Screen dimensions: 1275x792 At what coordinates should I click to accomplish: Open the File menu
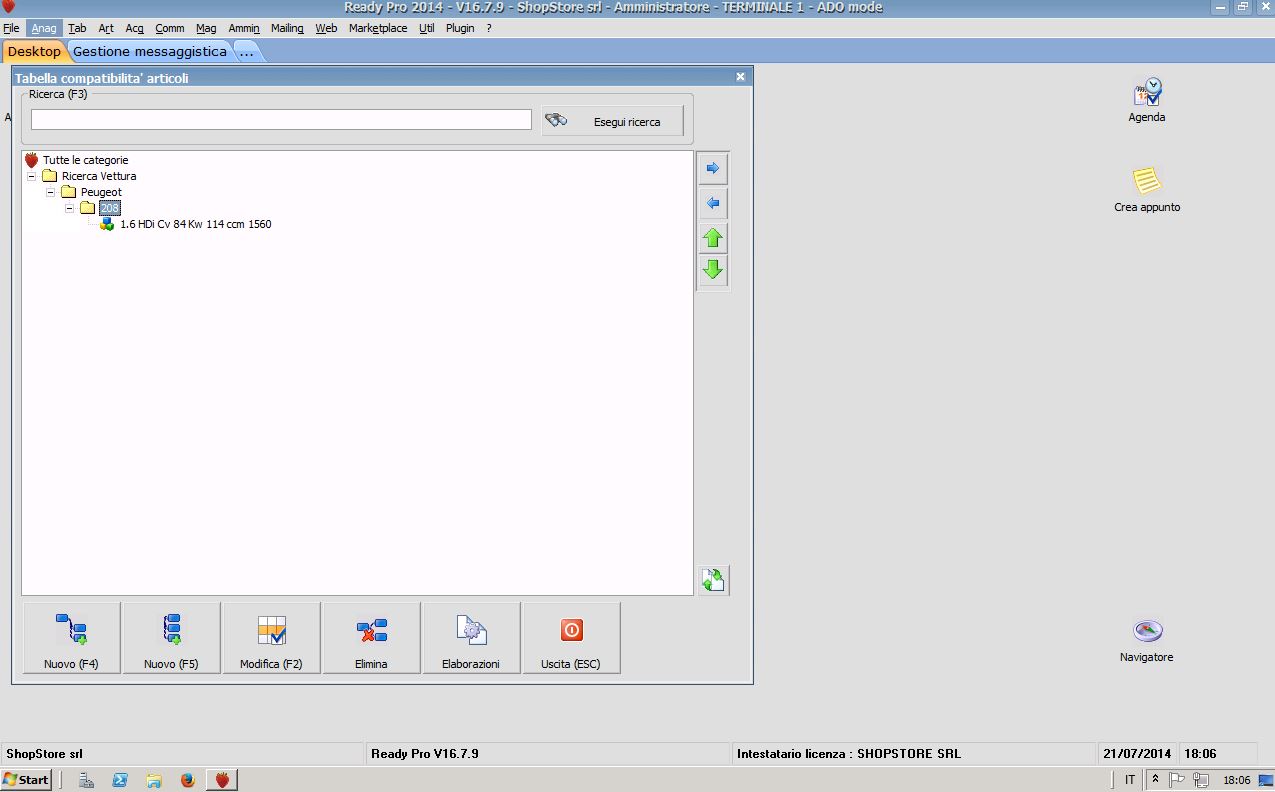click(11, 28)
